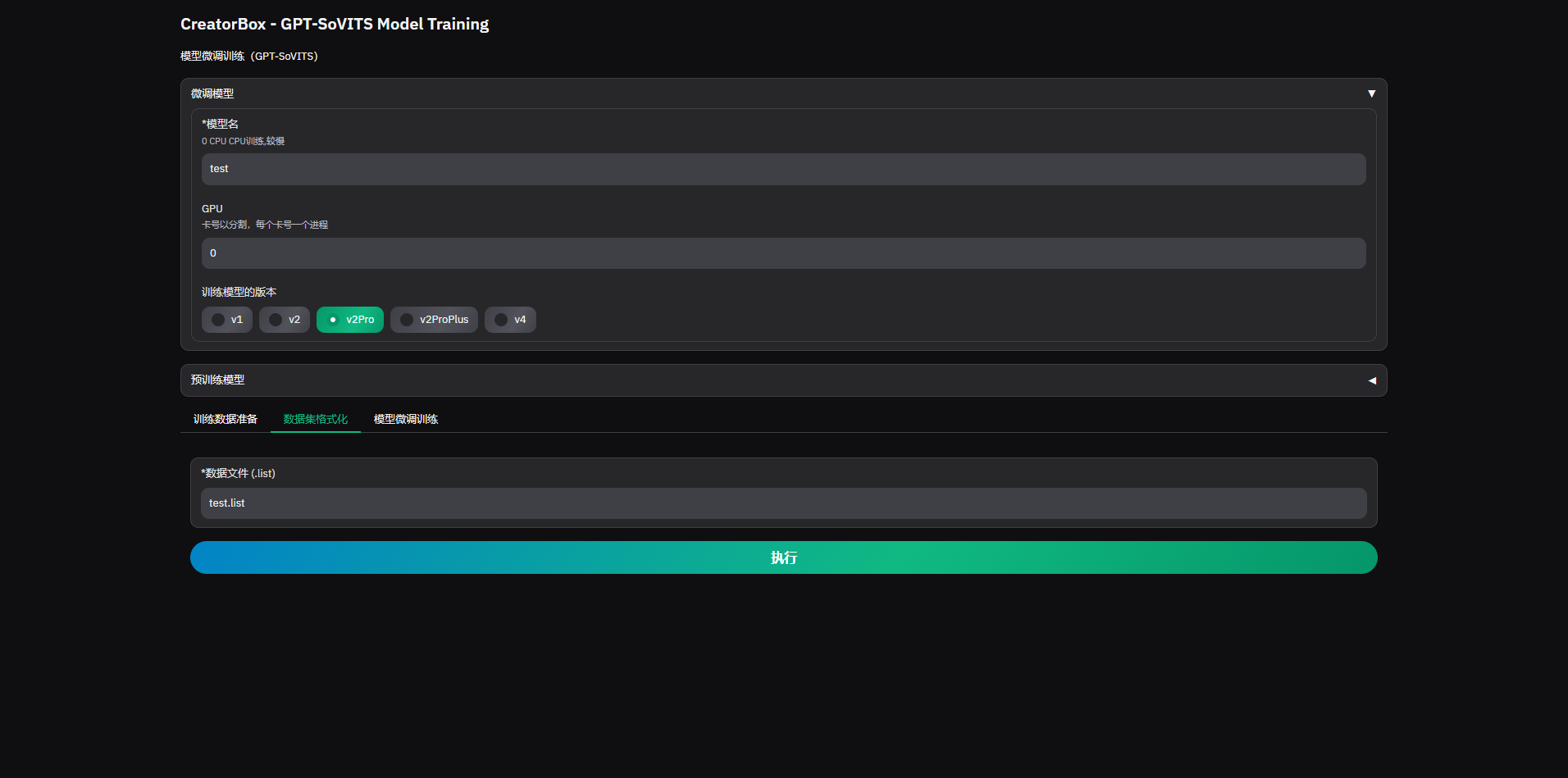
Task: Choose the v2ProPlus version option
Action: [x=434, y=320]
